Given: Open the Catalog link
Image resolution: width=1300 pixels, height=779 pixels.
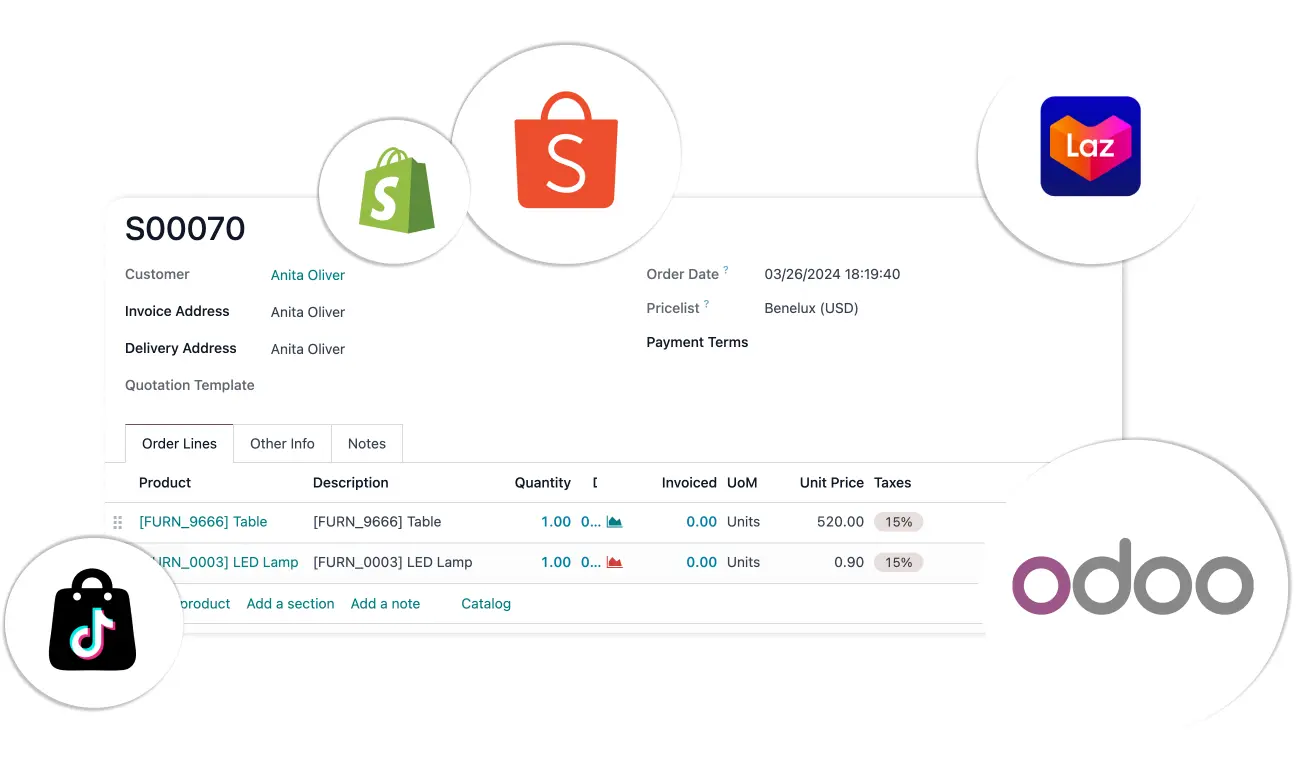Looking at the screenshot, I should pos(486,604).
